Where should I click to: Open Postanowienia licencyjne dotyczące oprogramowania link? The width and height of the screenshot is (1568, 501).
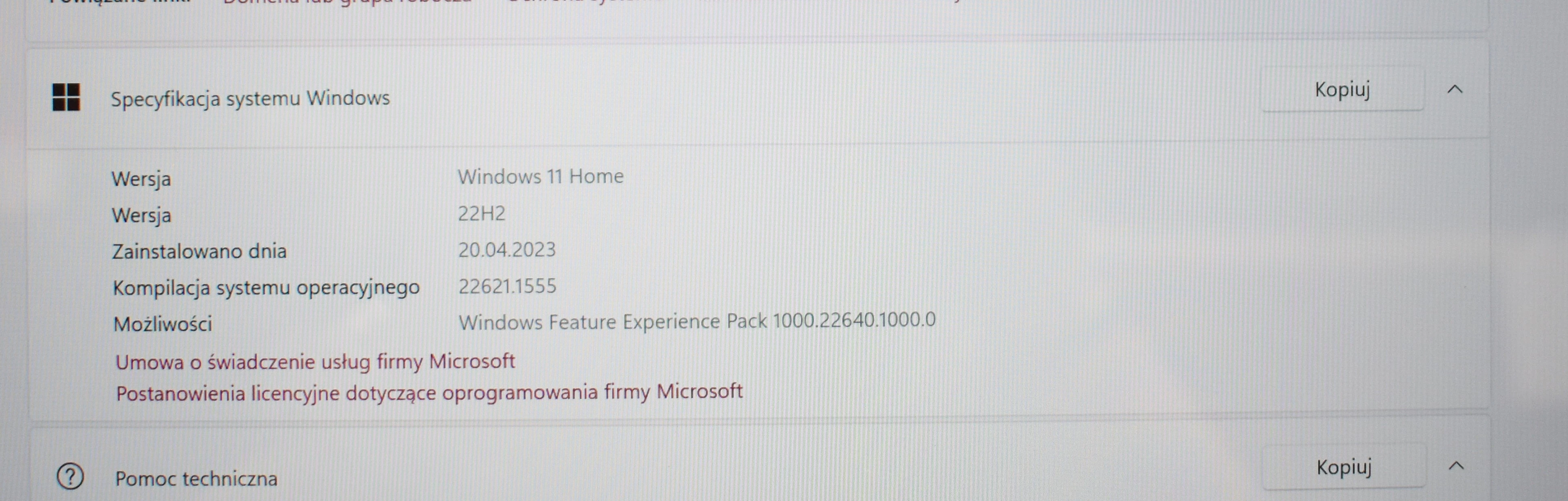pos(429,392)
